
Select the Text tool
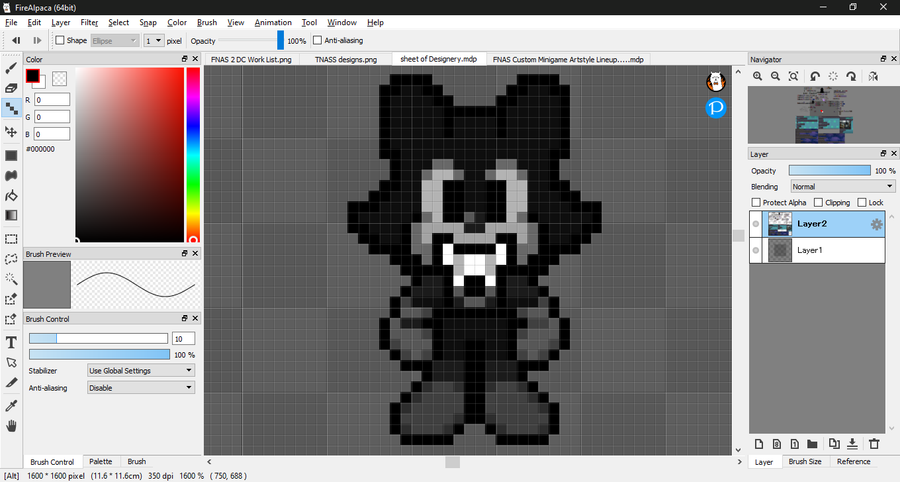point(11,343)
